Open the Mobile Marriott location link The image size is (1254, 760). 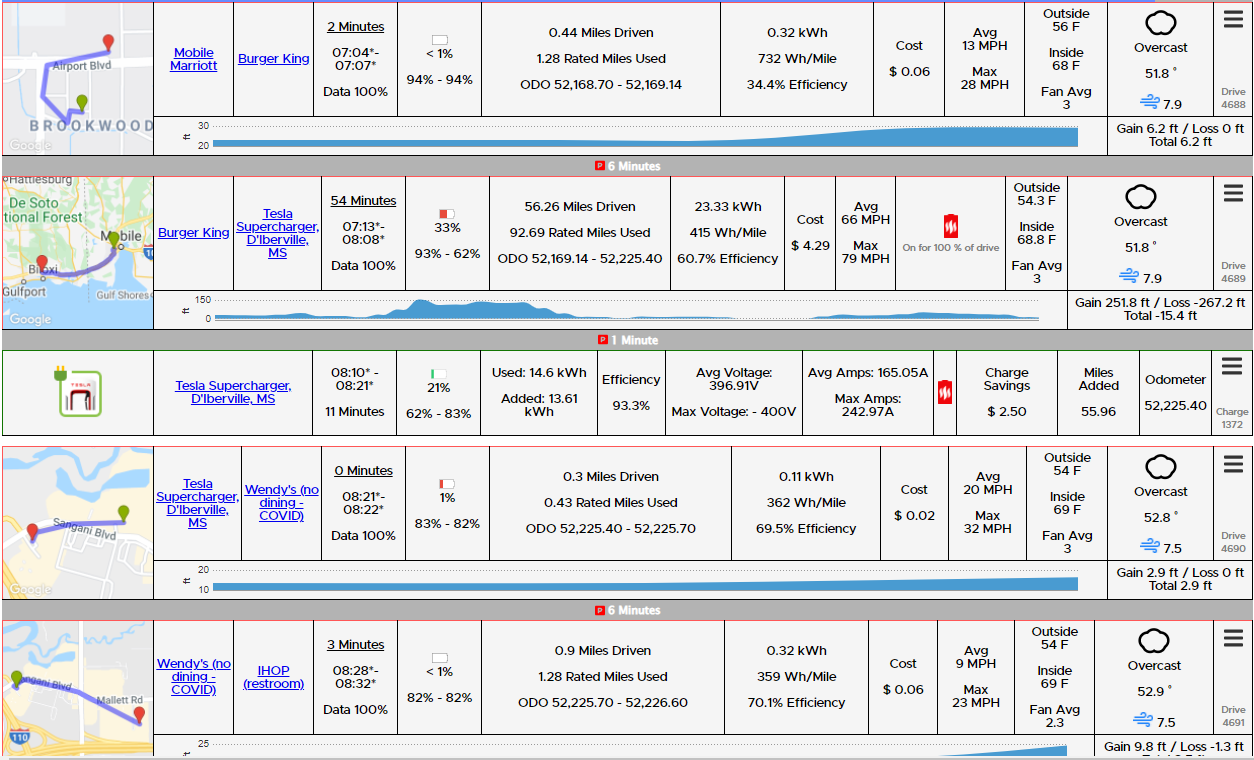(194, 59)
